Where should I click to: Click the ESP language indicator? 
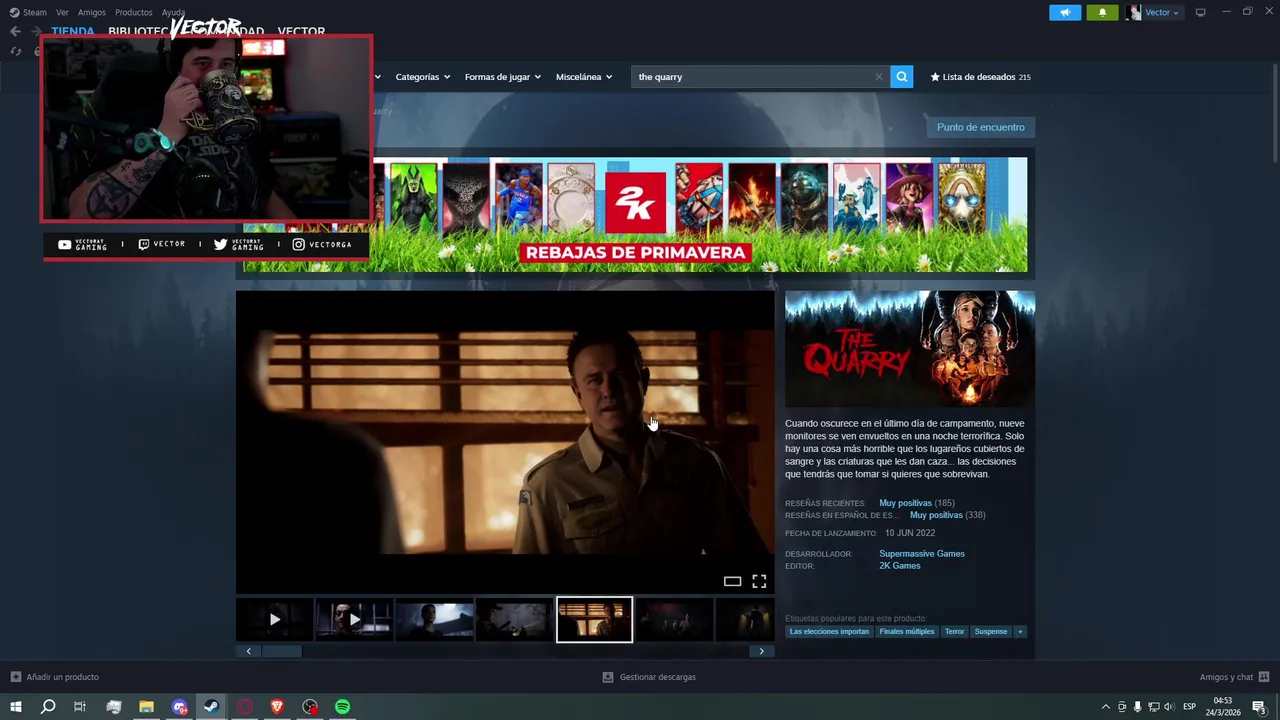(1189, 707)
